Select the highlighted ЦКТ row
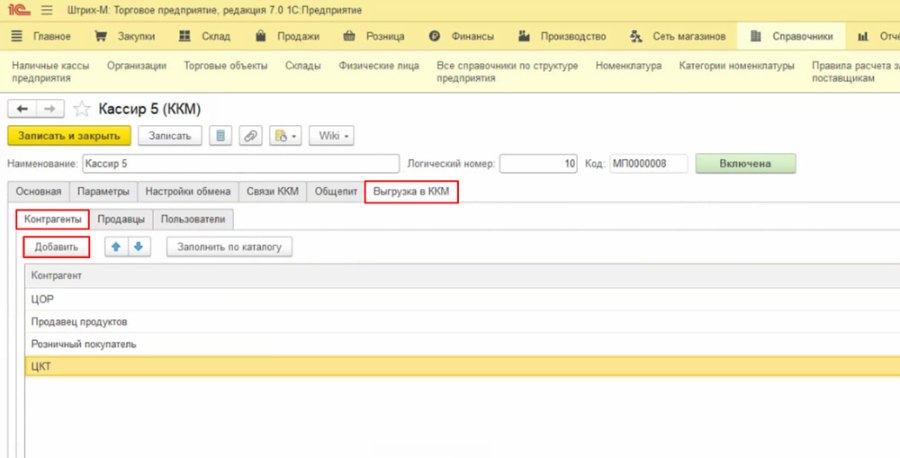This screenshot has height=458, width=900. tap(462, 366)
